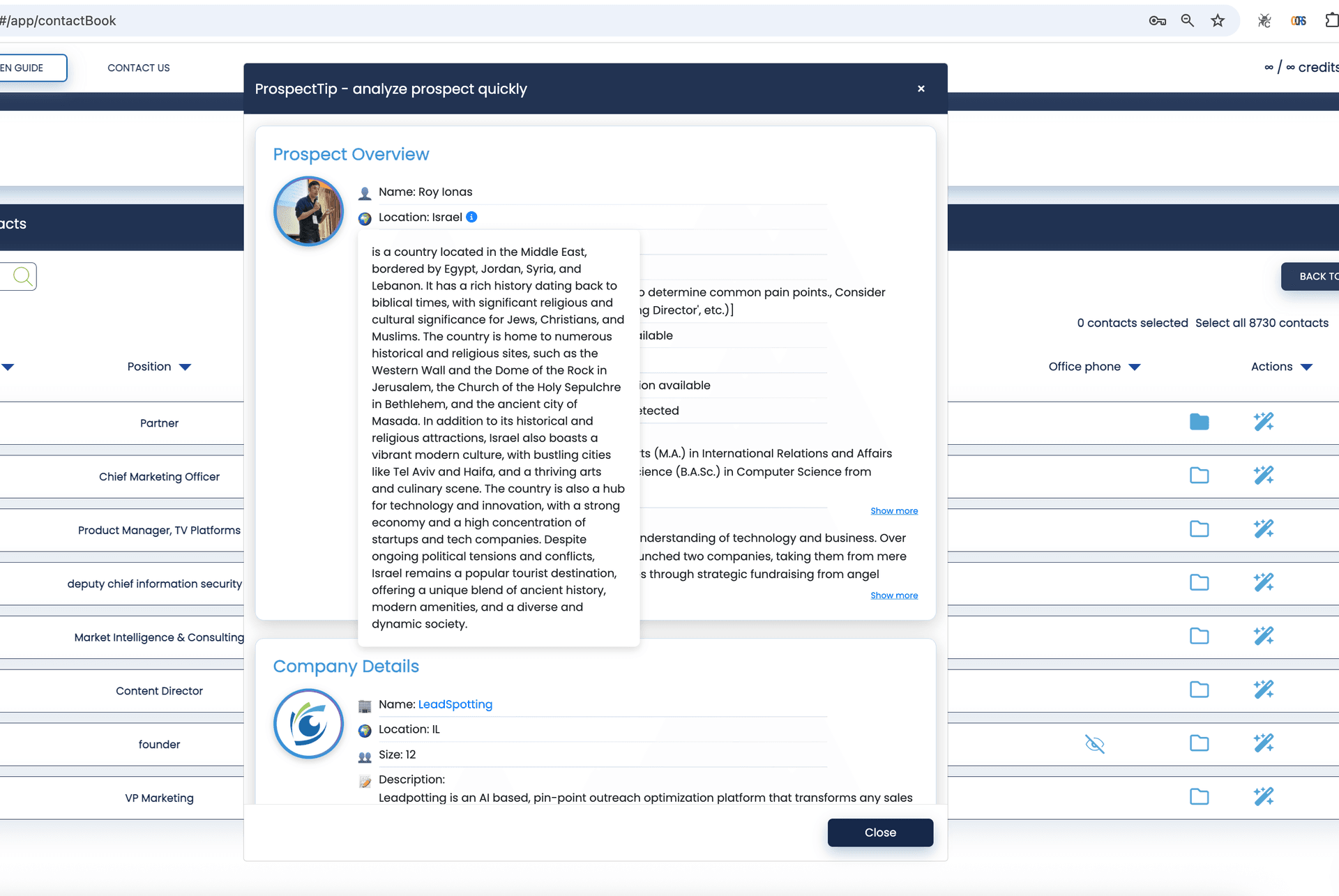
Task: Open folder icon in the founder row
Action: 1199,743
